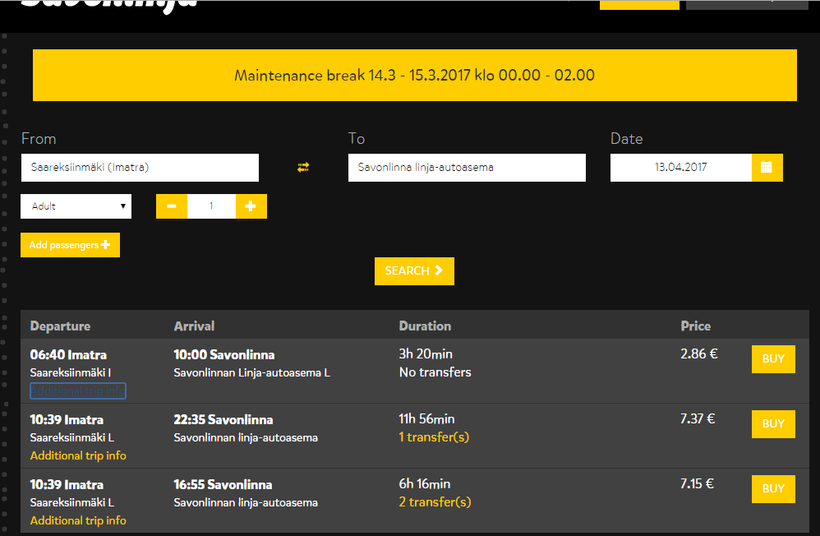Open Additional trip info for 06:40 departure
This screenshot has width=820, height=536.
pos(78,391)
